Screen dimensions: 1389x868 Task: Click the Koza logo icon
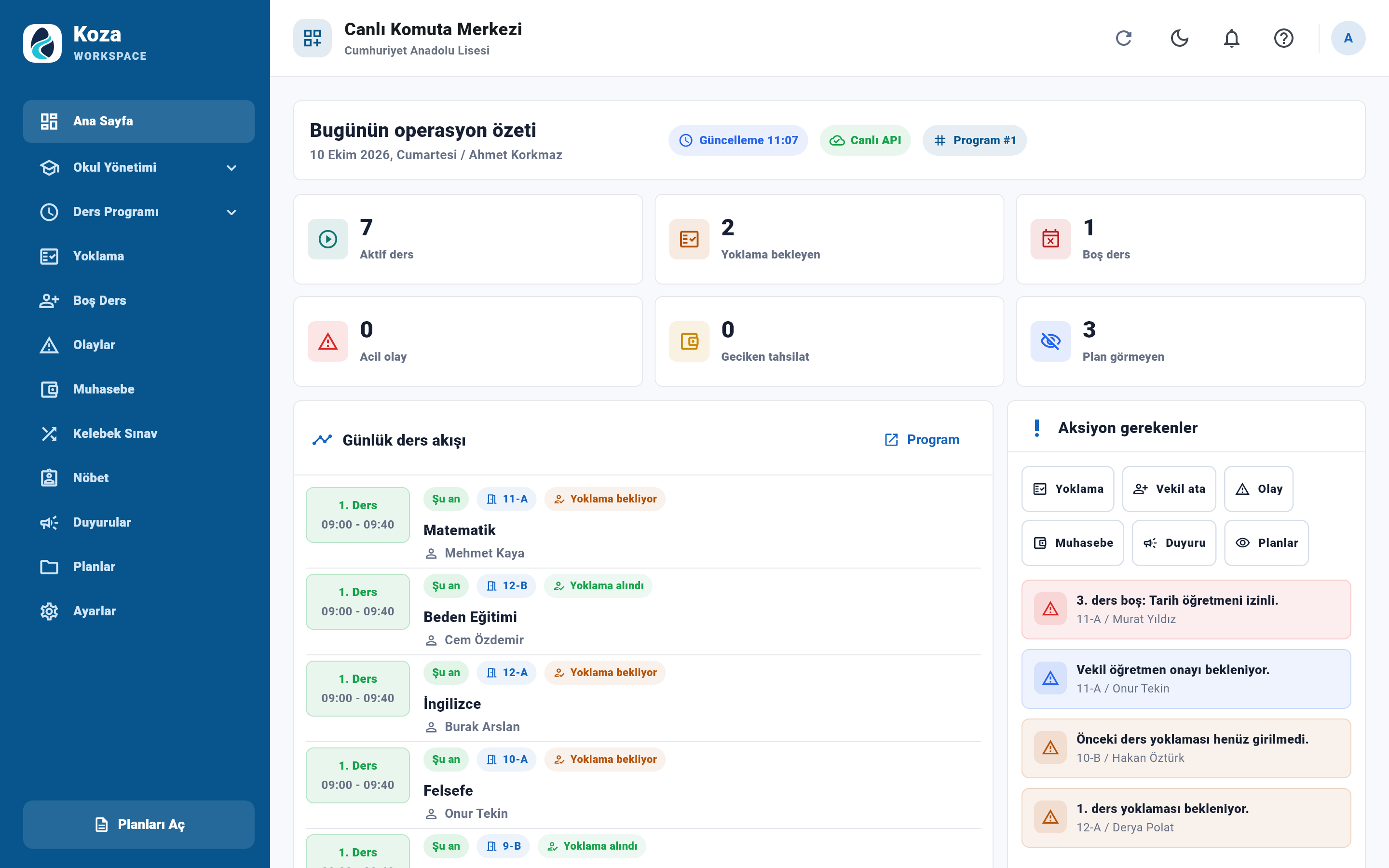point(42,43)
